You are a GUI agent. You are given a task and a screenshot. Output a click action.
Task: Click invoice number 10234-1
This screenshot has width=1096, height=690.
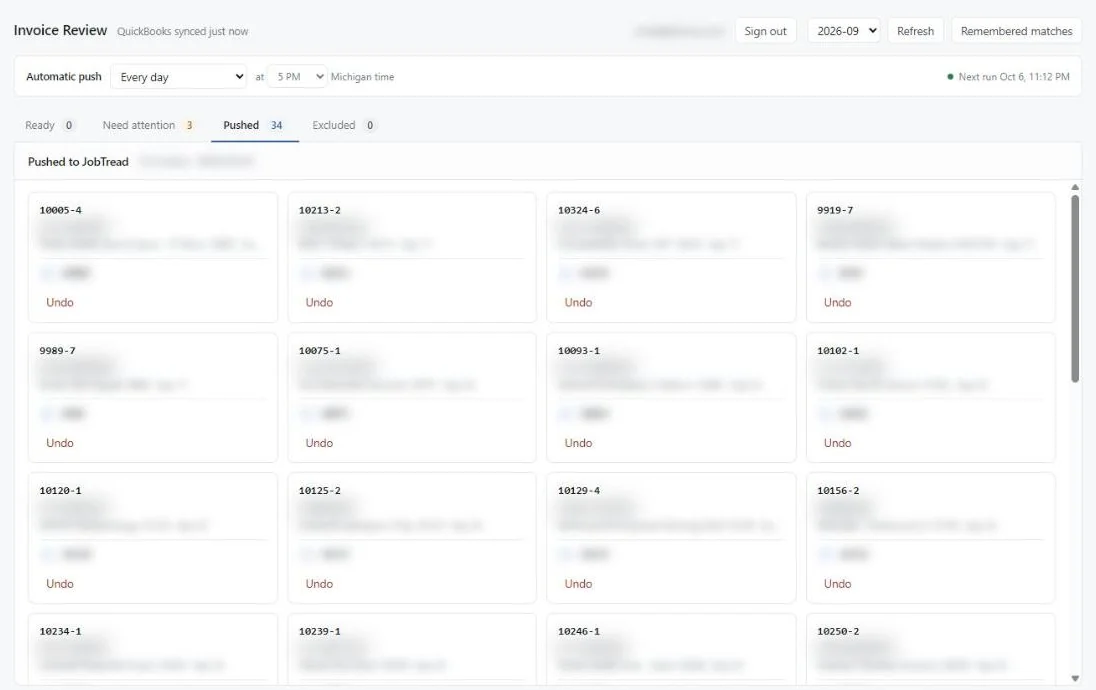[60, 631]
